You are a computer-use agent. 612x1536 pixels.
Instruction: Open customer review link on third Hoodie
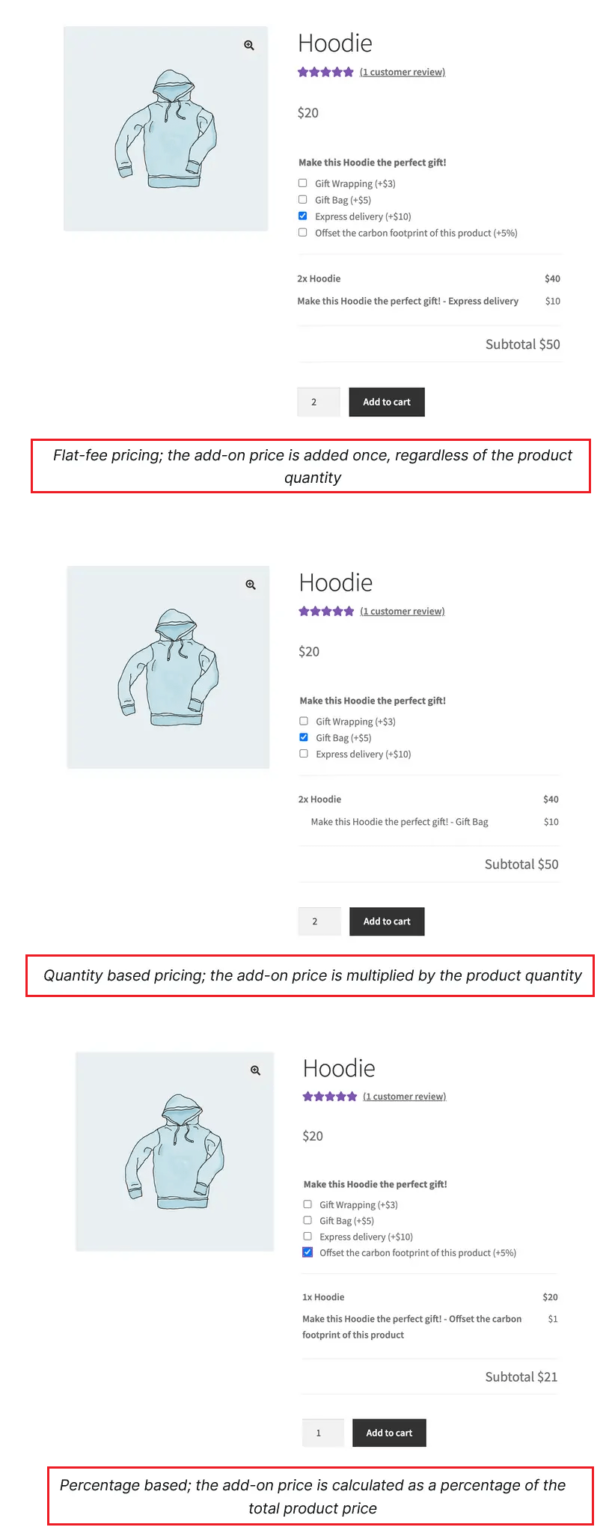(404, 1096)
